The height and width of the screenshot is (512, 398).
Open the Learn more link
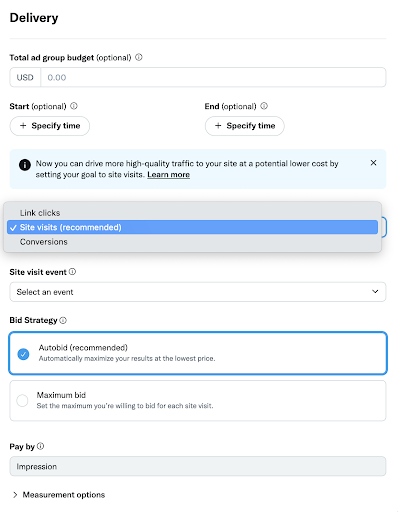pyautogui.click(x=168, y=175)
